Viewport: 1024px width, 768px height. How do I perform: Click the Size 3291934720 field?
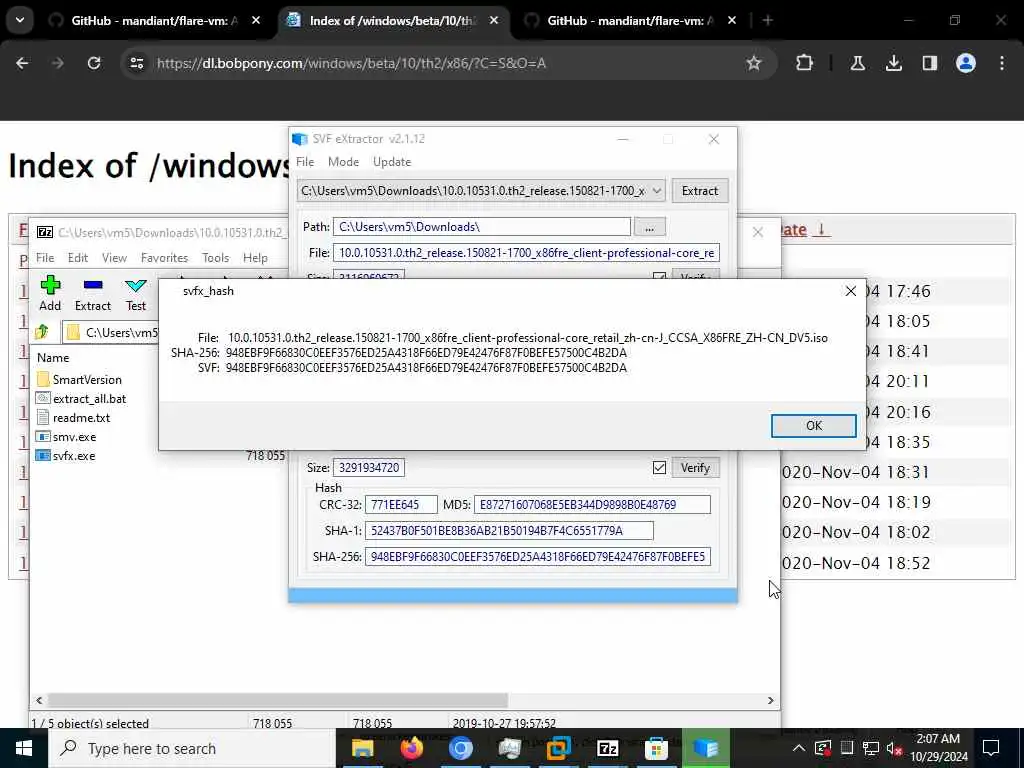pos(369,468)
